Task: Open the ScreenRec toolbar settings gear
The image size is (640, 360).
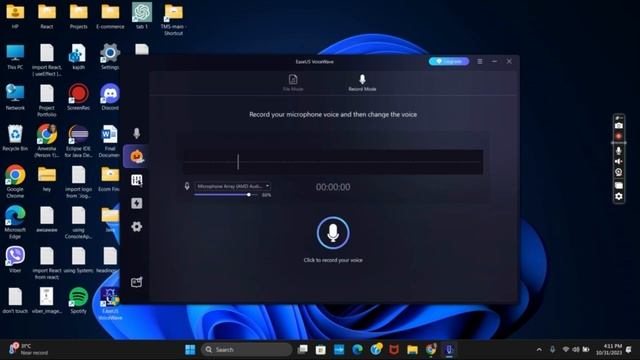Action: (x=619, y=196)
